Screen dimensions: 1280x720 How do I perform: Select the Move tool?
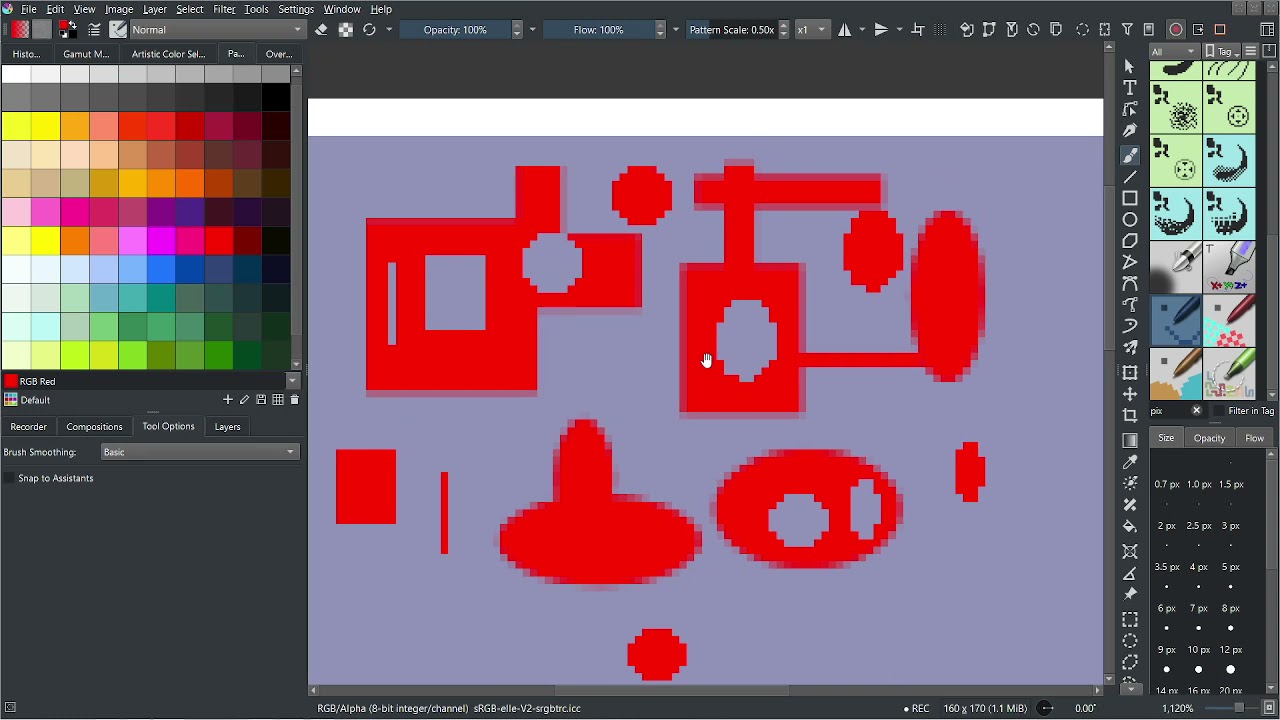click(x=1130, y=394)
